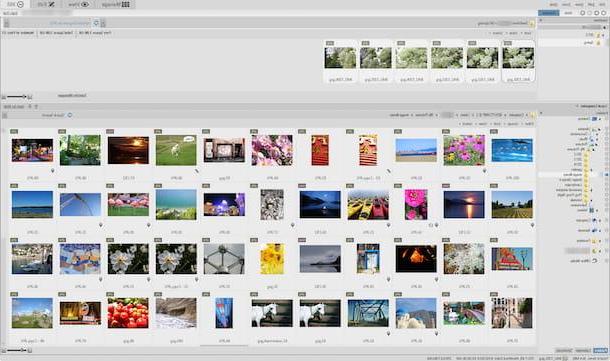Select the blue door thumbnail

coord(368,259)
